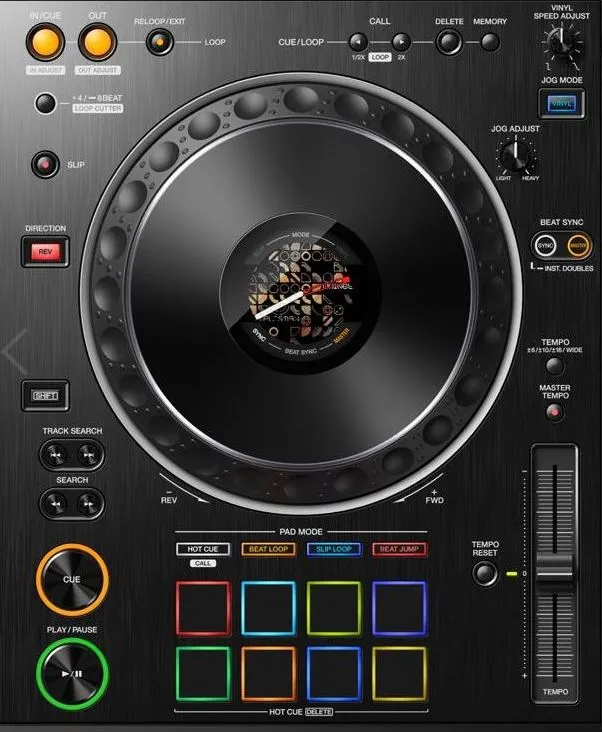This screenshot has width=602, height=732.
Task: Click the cue/loop DELETE button
Action: tap(449, 42)
